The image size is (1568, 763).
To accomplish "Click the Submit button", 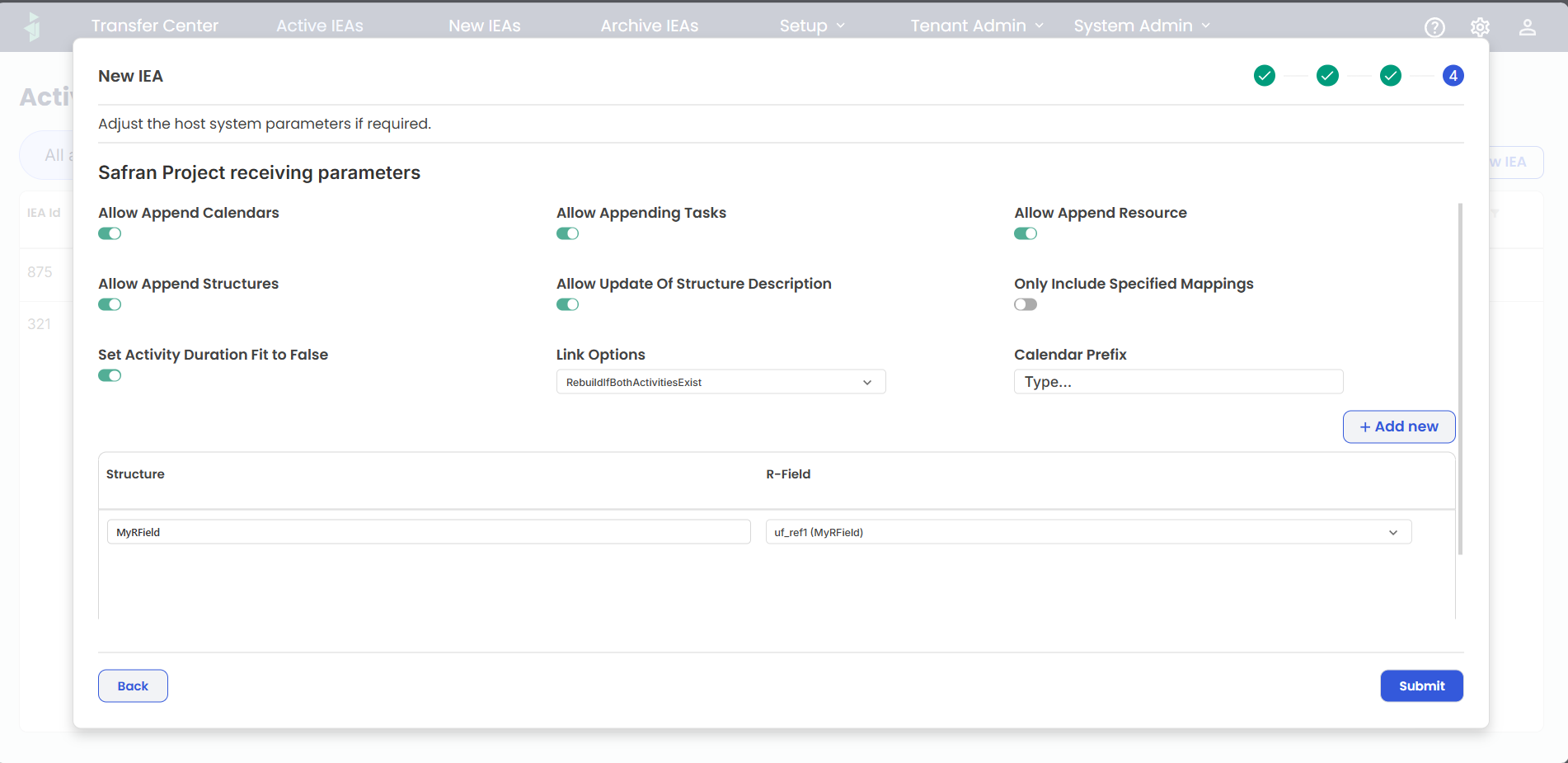I will 1421,685.
